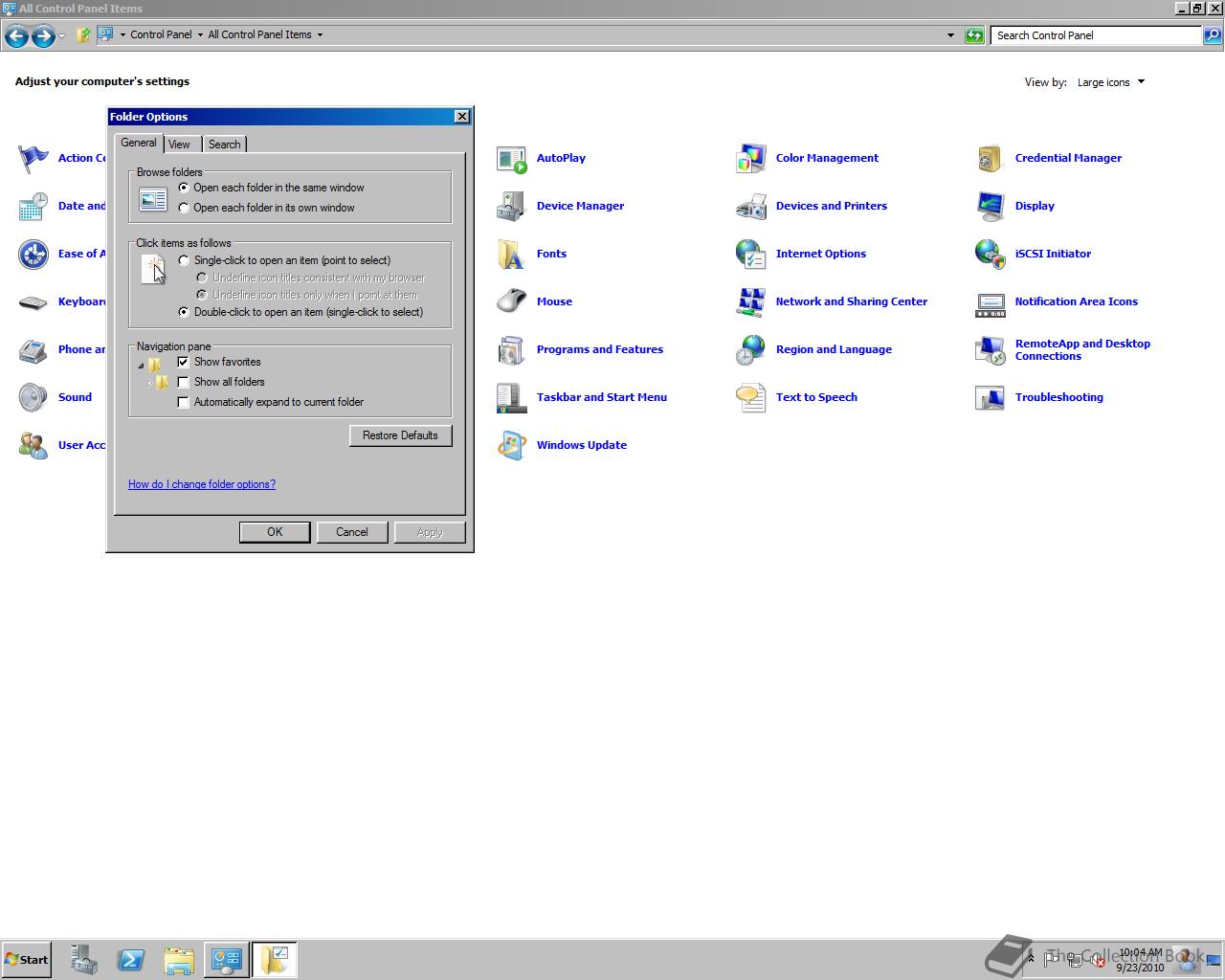The image size is (1225, 980).
Task: Open the View by Large icons dropdown
Action: [1110, 82]
